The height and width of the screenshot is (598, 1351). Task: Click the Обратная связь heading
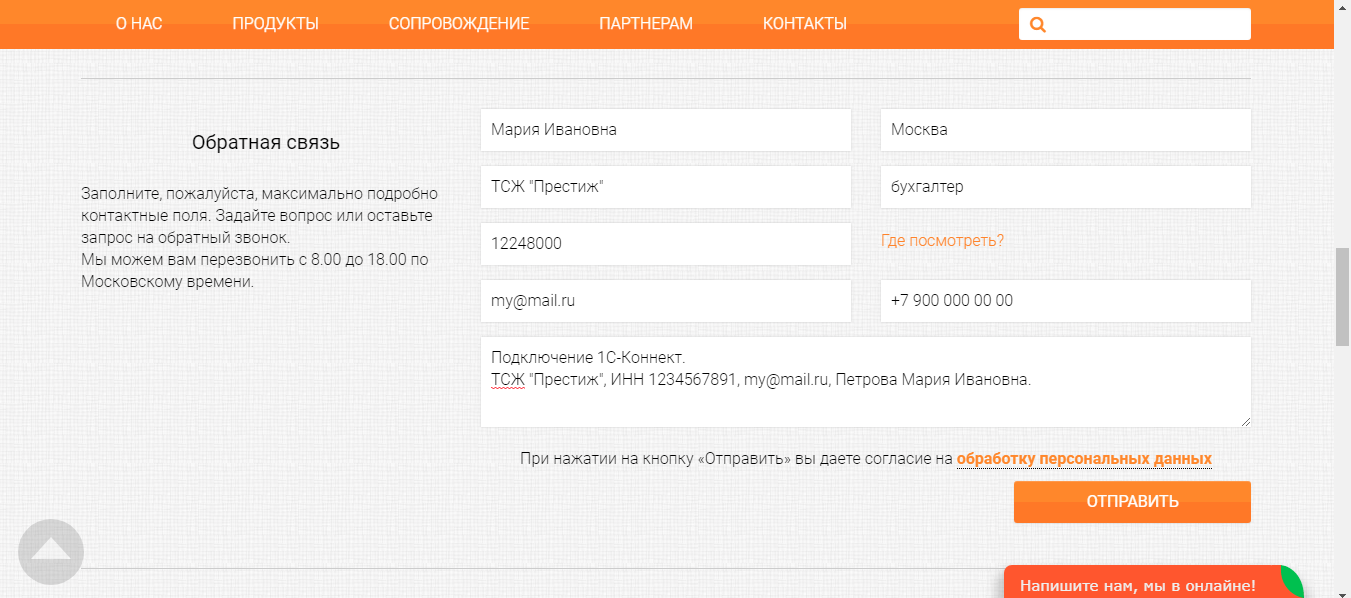[x=266, y=143]
